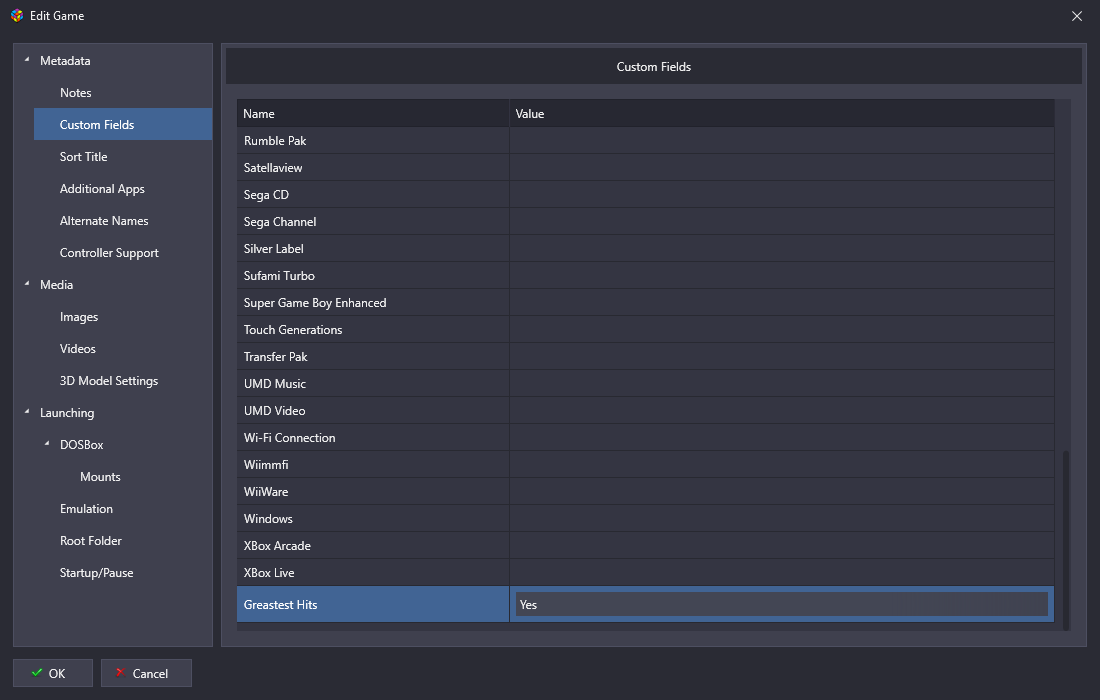Image resolution: width=1100 pixels, height=700 pixels.
Task: Collapse the Launching tree section
Action: pyautogui.click(x=27, y=412)
